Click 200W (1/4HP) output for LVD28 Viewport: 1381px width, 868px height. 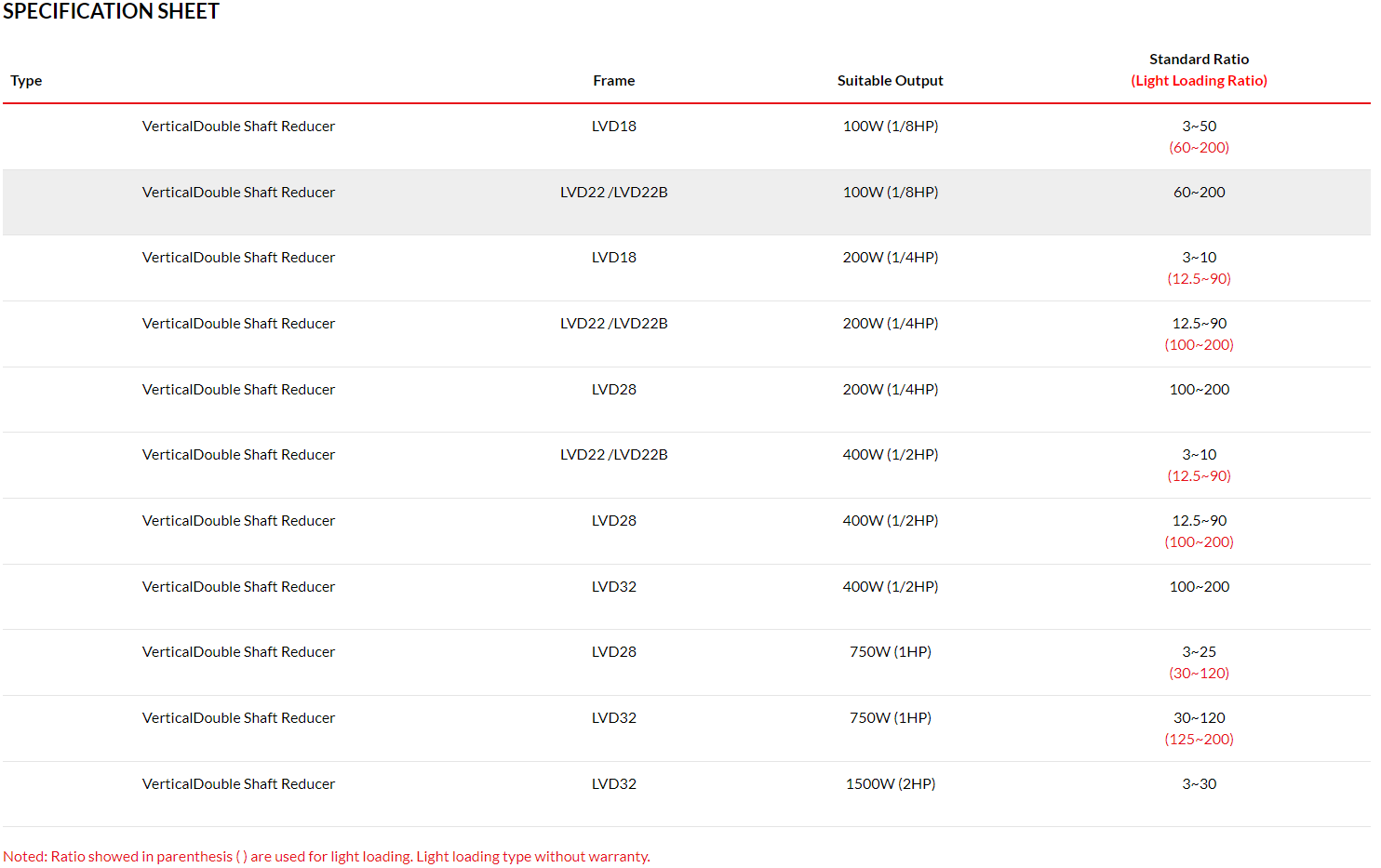coord(891,390)
